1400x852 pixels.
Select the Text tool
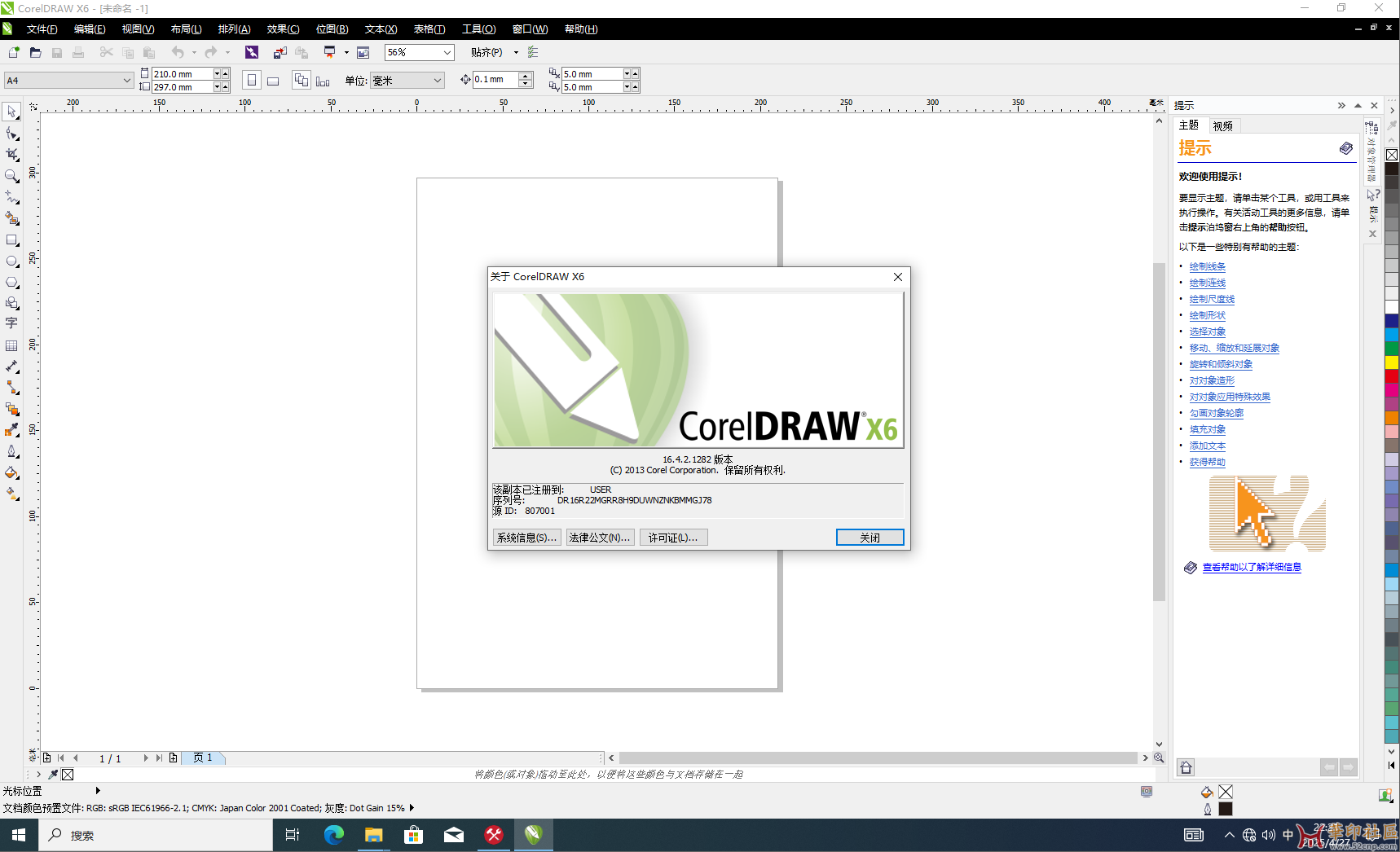pyautogui.click(x=11, y=323)
